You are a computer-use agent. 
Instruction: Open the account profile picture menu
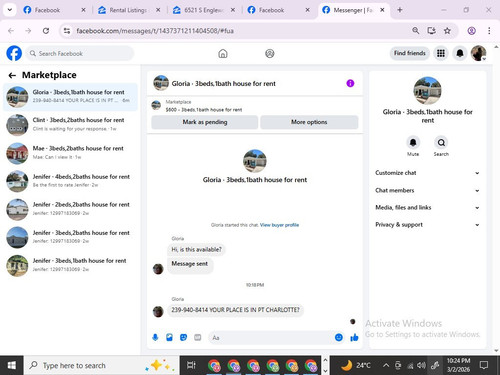pyautogui.click(x=478, y=53)
